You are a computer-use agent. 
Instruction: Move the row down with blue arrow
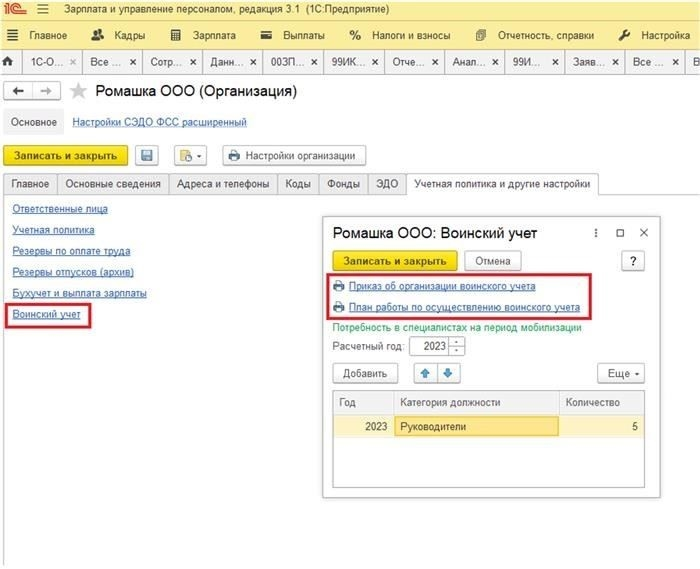[x=448, y=374]
